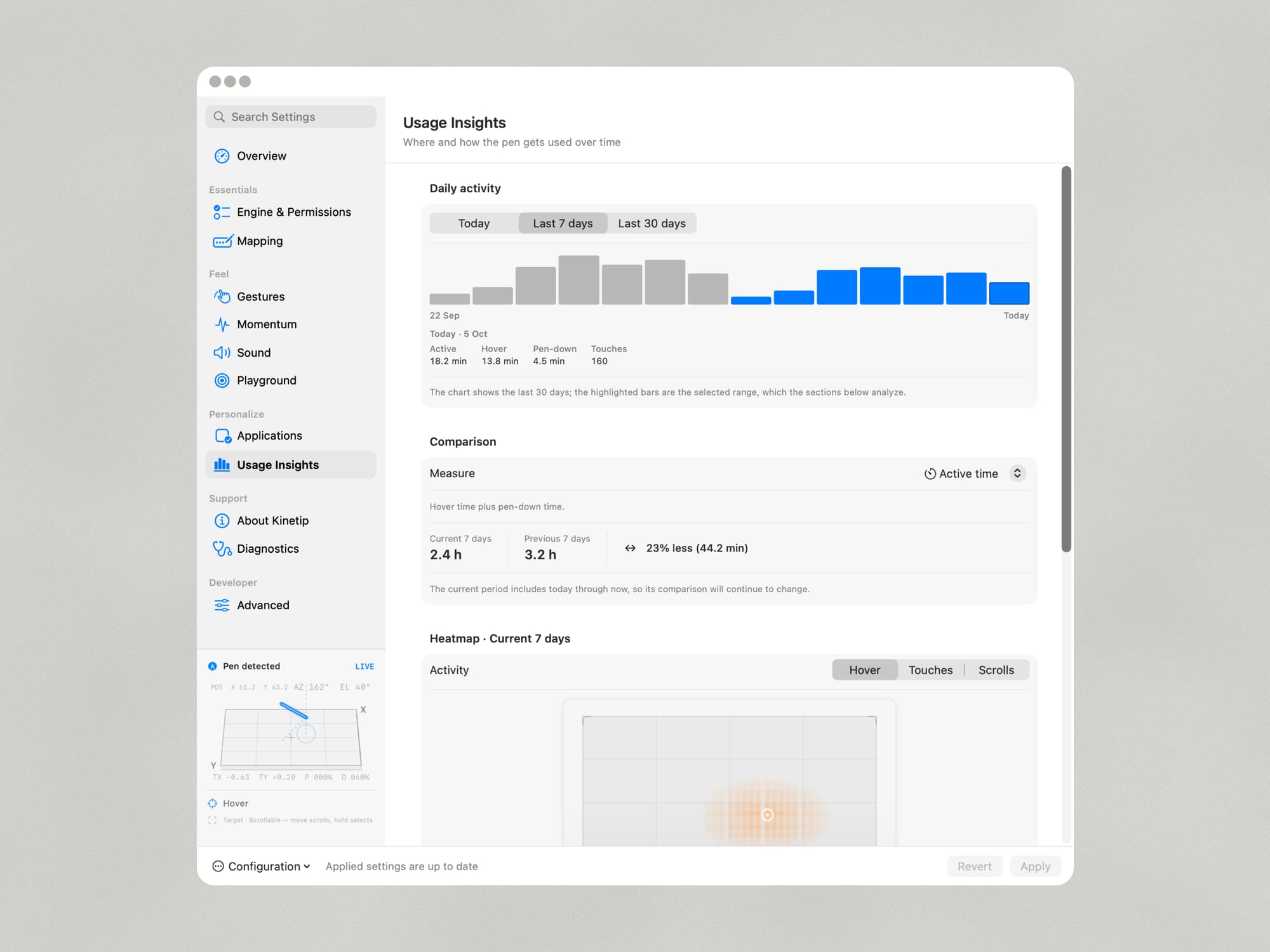This screenshot has width=1270, height=952.
Task: Click the heatmap cursor marker
Action: click(x=767, y=815)
